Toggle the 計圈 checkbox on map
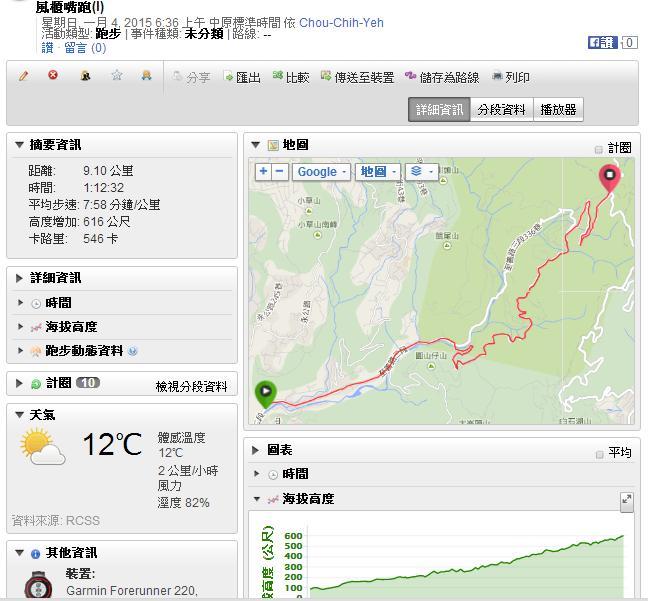 tap(598, 149)
